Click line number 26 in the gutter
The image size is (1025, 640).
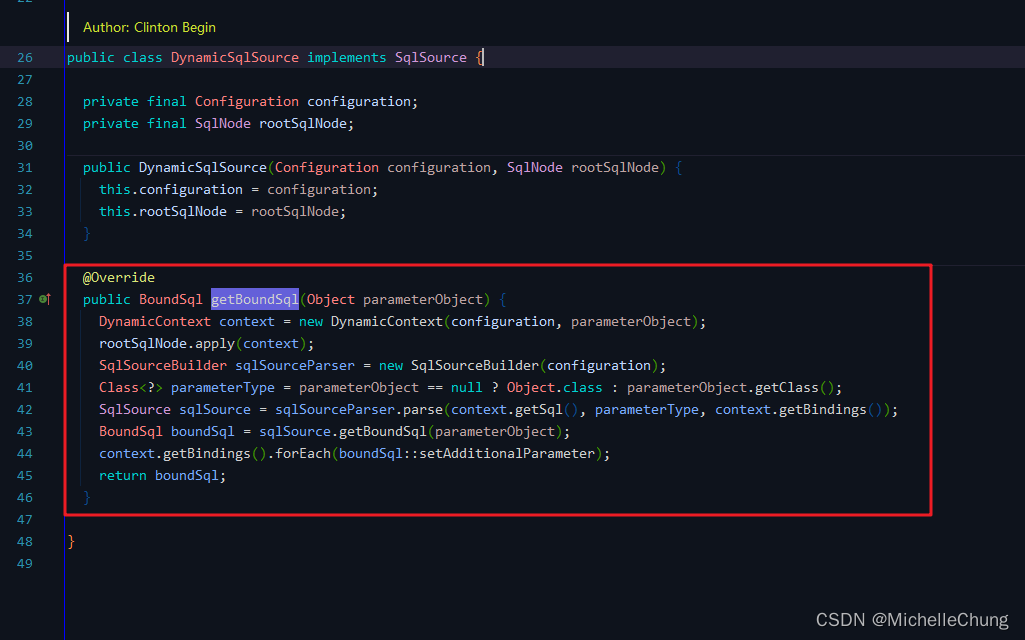pos(25,58)
